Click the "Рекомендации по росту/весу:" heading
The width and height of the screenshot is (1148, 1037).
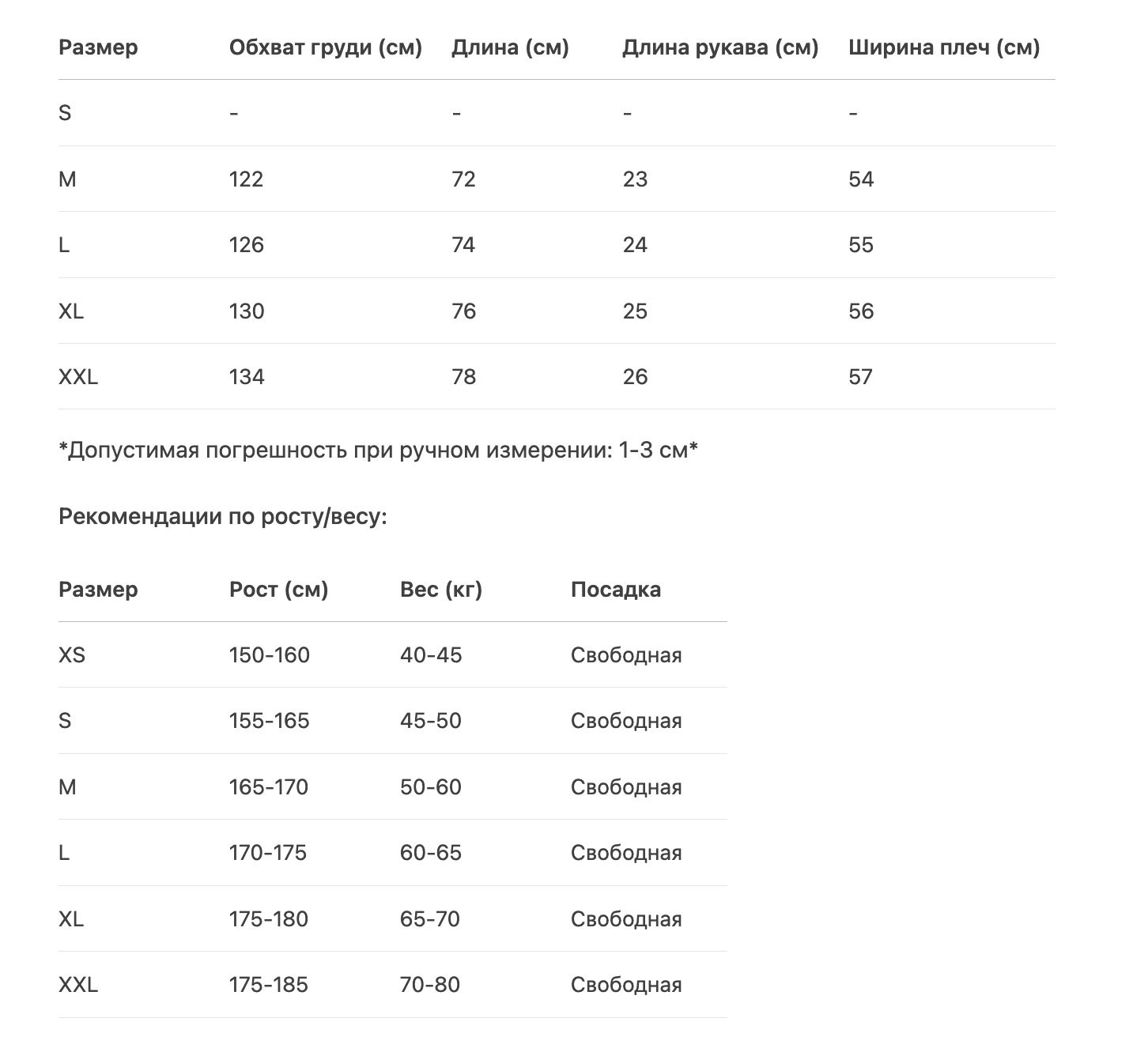pos(223,517)
